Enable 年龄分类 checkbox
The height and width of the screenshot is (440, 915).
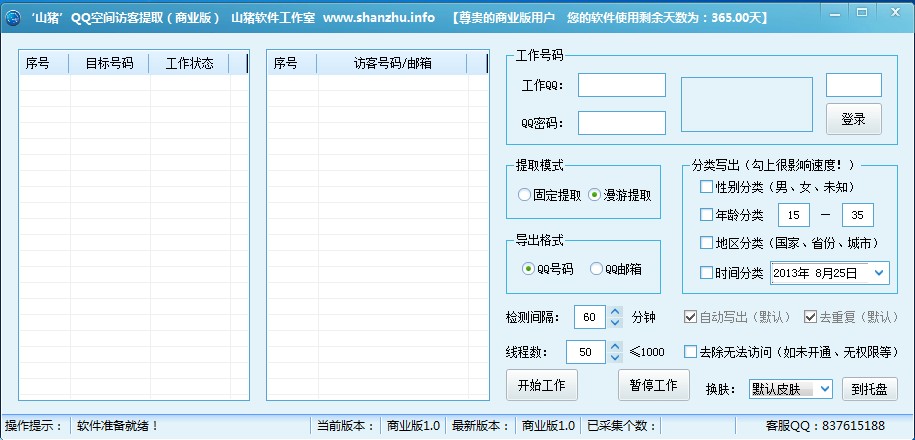[706, 215]
